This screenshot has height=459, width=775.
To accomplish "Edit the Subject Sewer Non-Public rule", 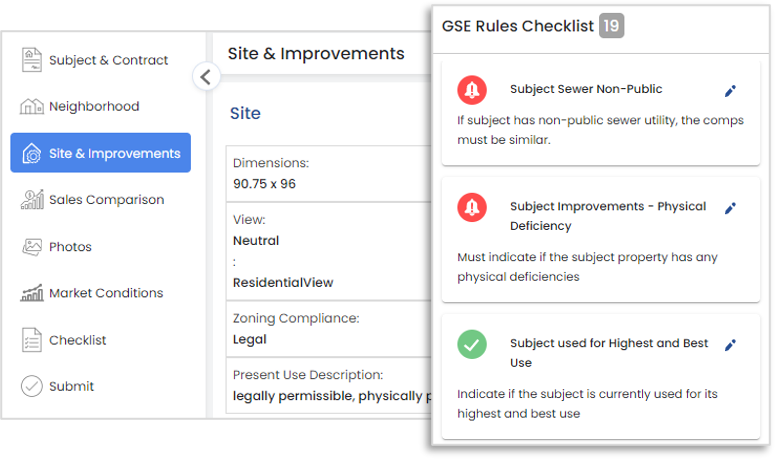I will [x=731, y=90].
